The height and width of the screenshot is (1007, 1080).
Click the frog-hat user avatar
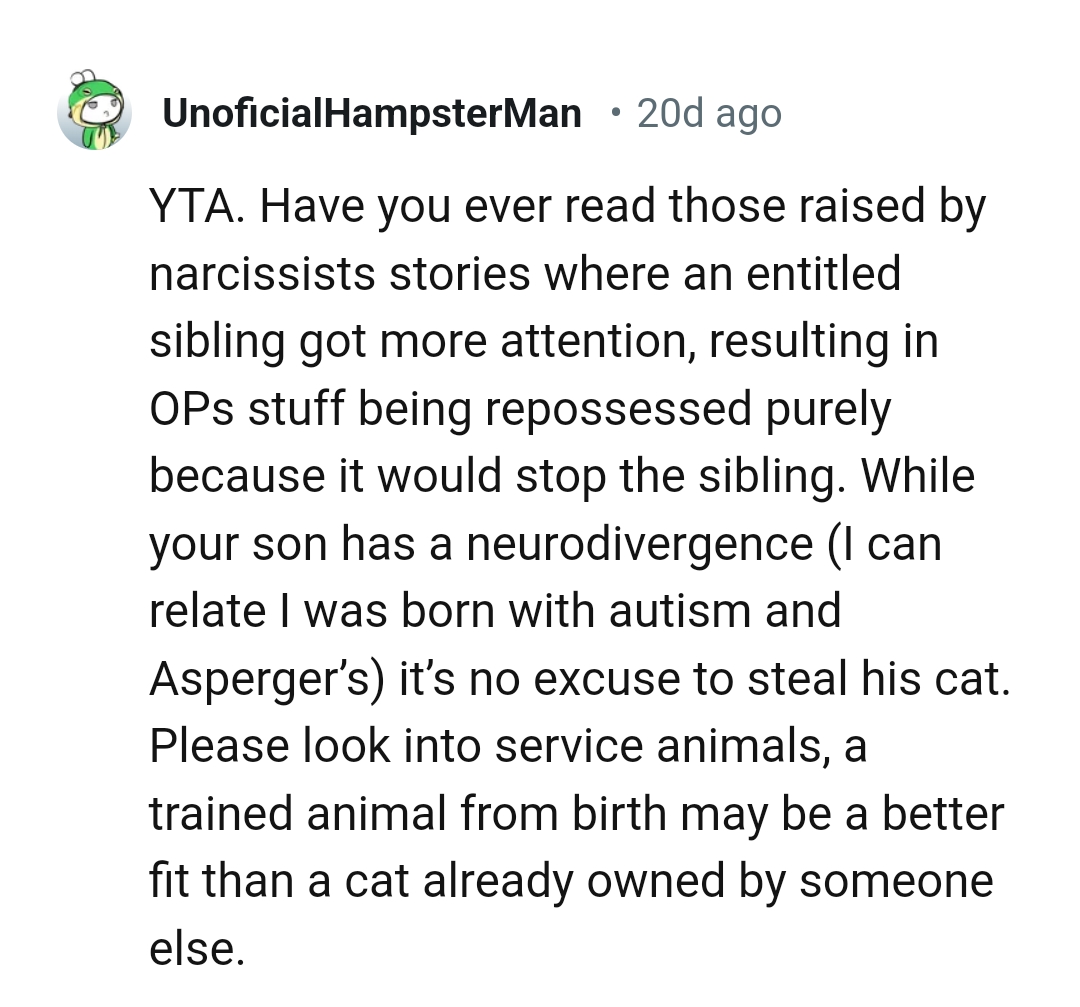(95, 110)
